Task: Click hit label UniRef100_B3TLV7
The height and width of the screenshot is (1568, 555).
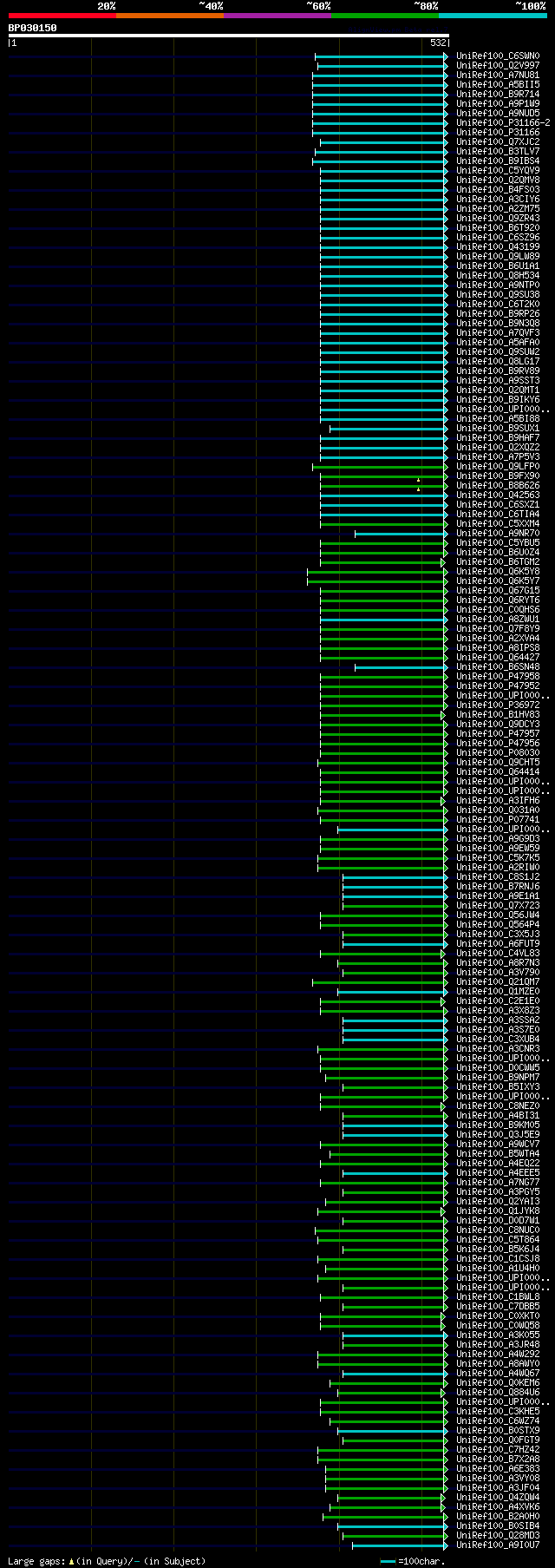Action: pos(498,152)
